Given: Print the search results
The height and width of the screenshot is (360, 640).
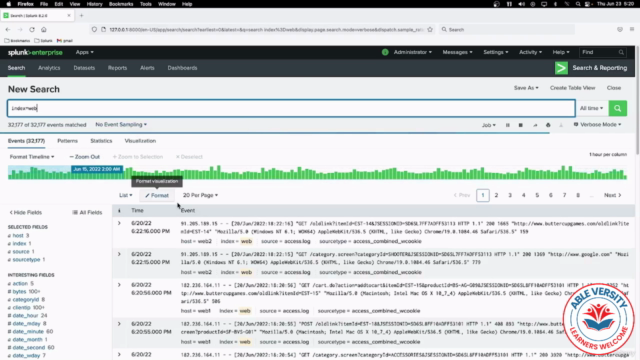Looking at the screenshot, I should click(x=548, y=125).
